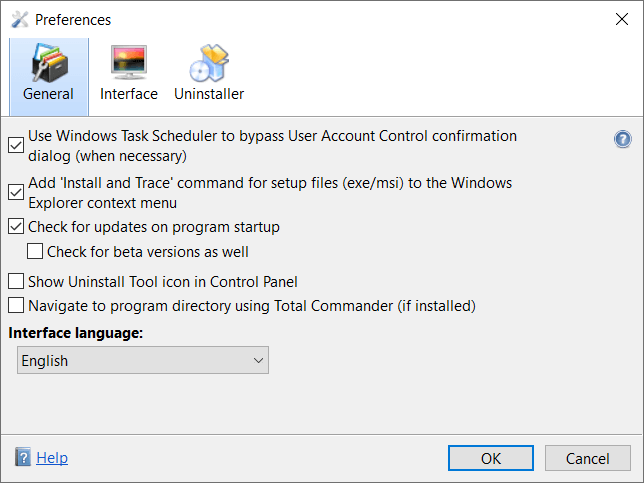The image size is (644, 483).
Task: Switch to the Interface tab label
Action: 129,94
